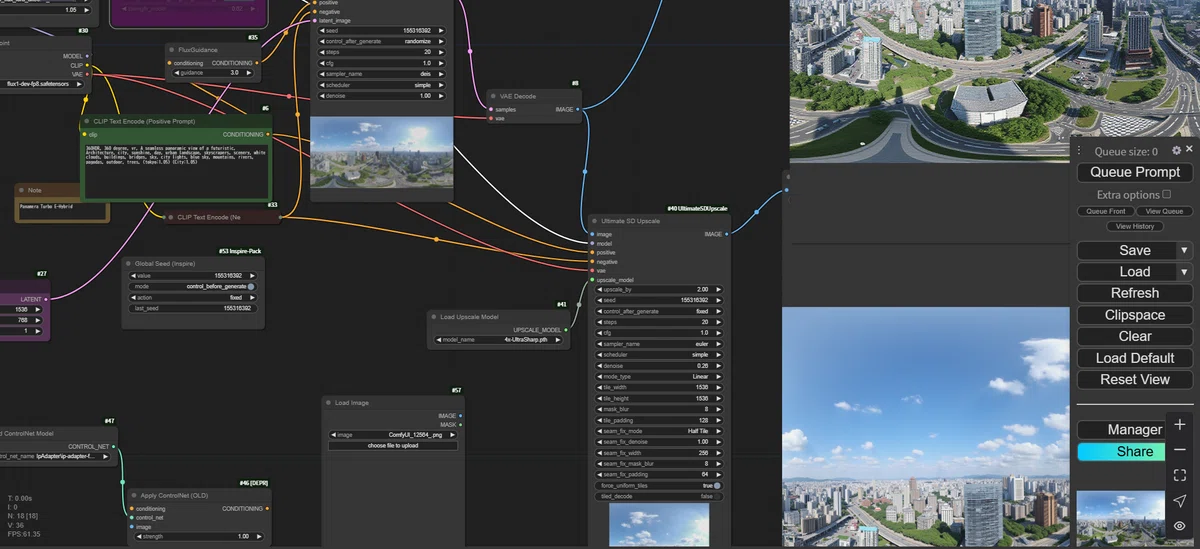Change seam_fix_mode Half Tile option
Viewport: 1200px width, 549px height.
tap(659, 431)
